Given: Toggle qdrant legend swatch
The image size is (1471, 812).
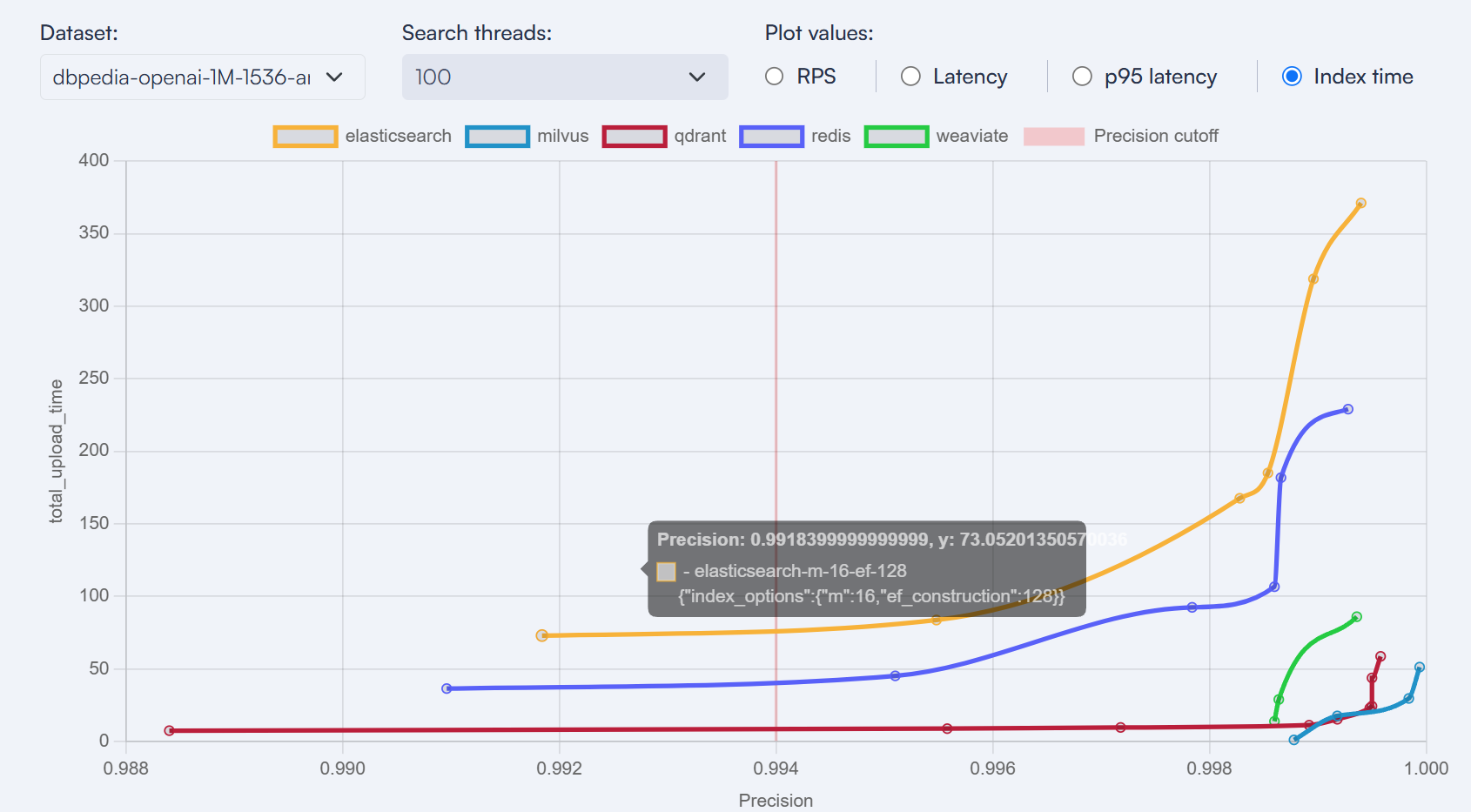Looking at the screenshot, I should [x=635, y=137].
